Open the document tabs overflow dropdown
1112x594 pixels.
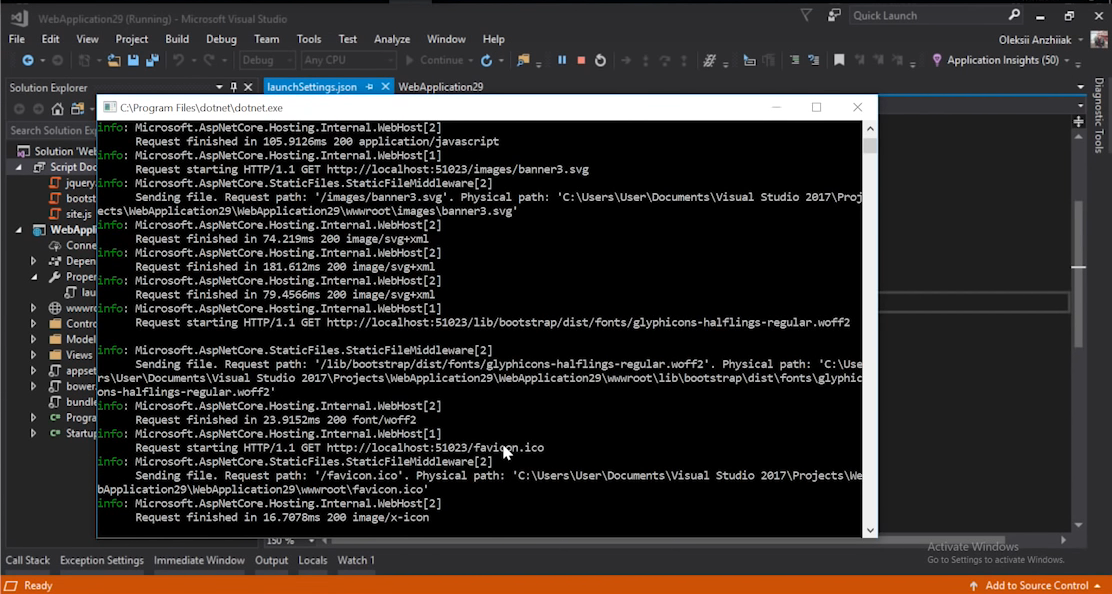1080,87
